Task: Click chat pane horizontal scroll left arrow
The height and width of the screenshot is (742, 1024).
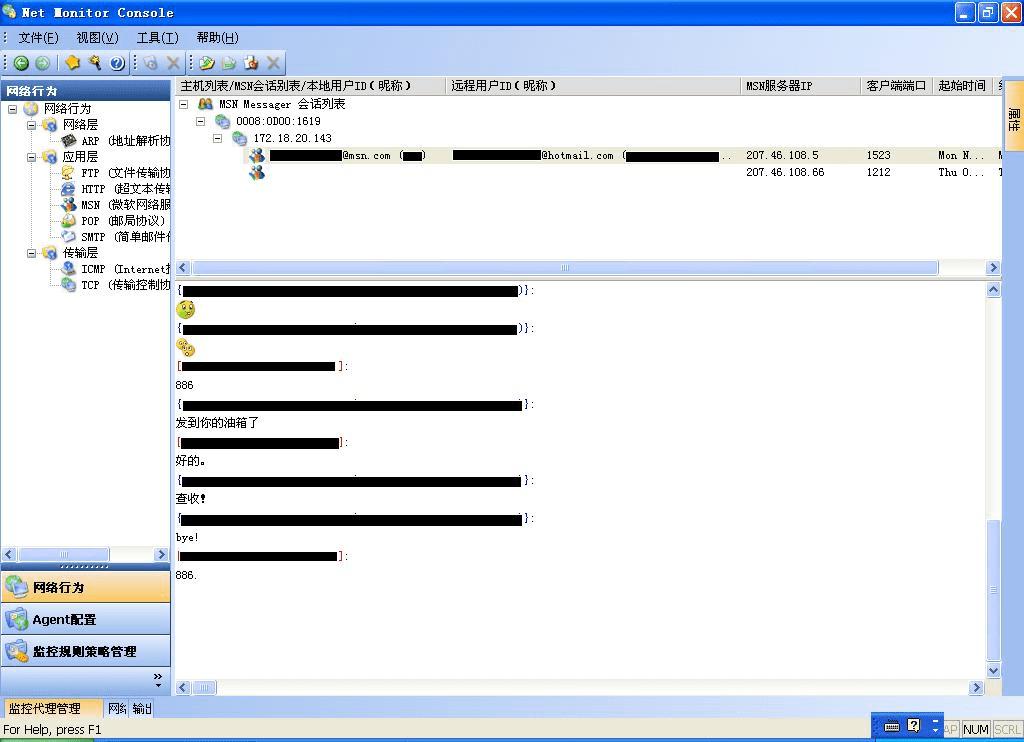Action: tap(183, 687)
